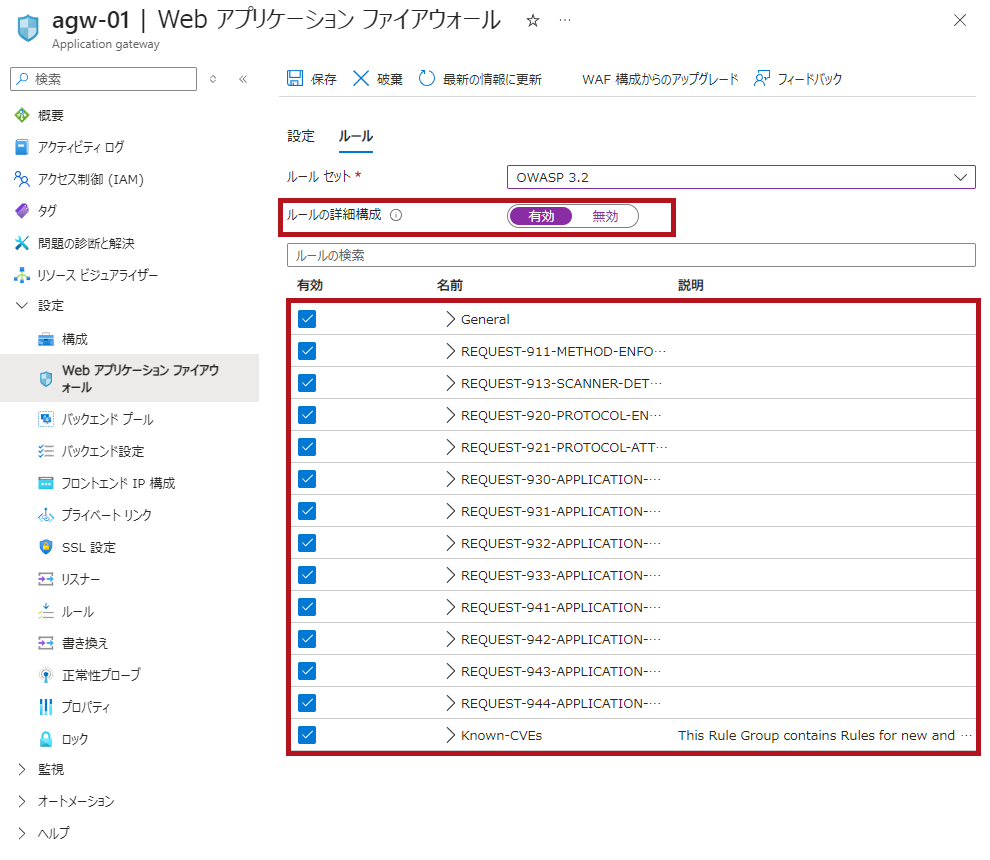Click the save (保存) disk icon
The height and width of the screenshot is (860, 990).
click(295, 79)
